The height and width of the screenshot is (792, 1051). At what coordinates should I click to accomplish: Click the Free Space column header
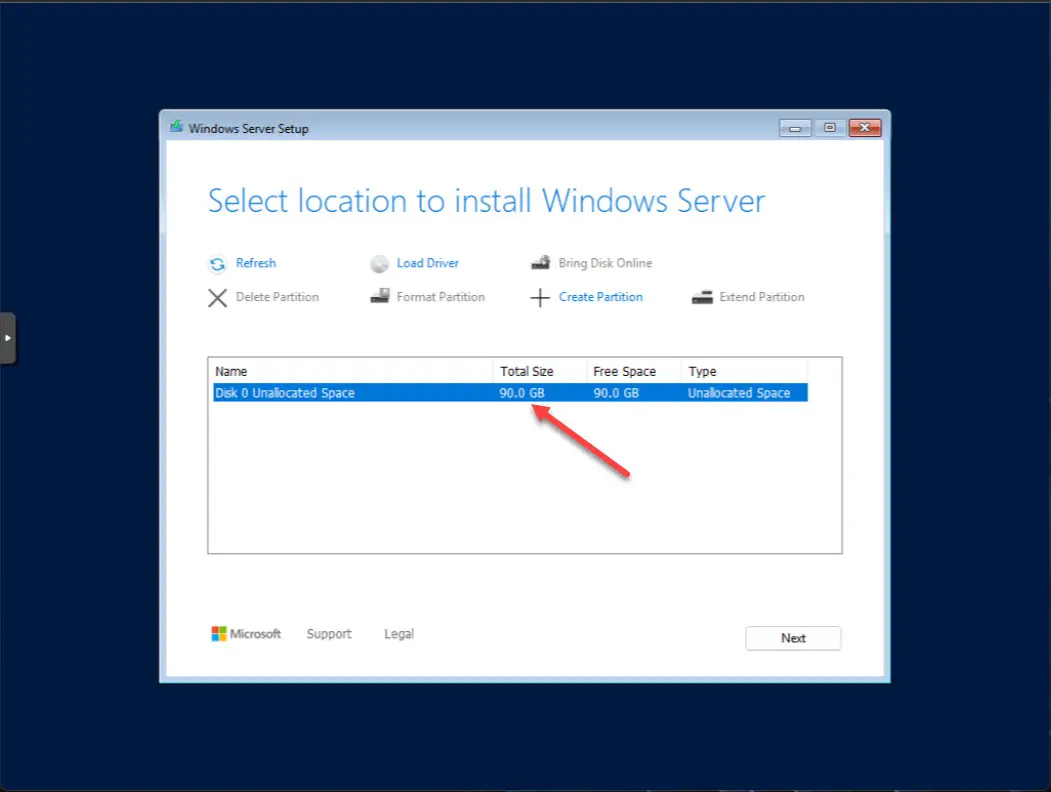pos(633,371)
